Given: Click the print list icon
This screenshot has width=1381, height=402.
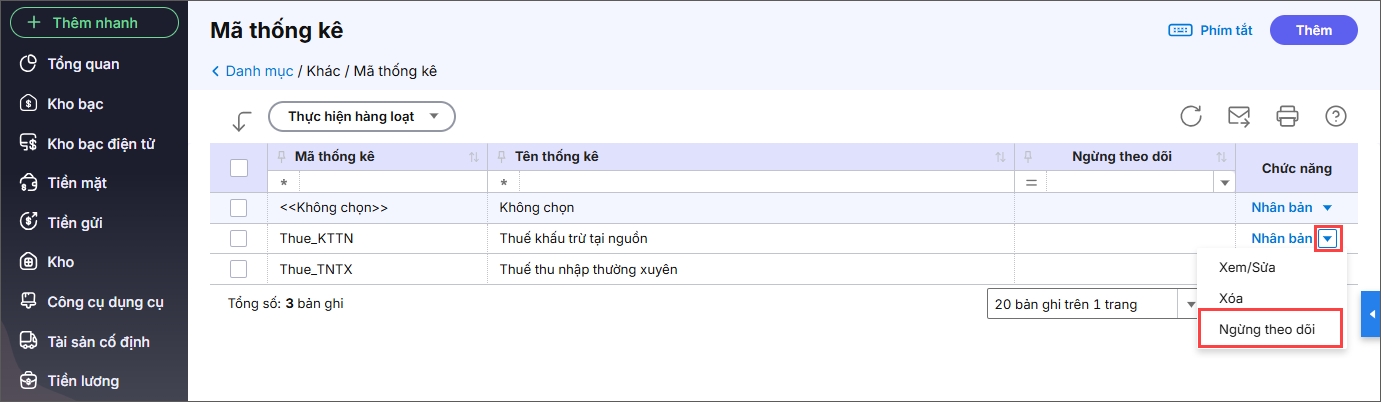Looking at the screenshot, I should click(x=1287, y=116).
